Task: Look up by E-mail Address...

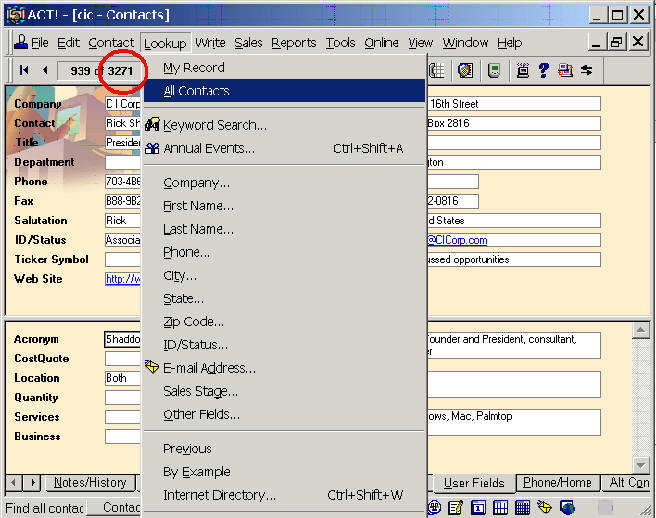Action: point(284,368)
